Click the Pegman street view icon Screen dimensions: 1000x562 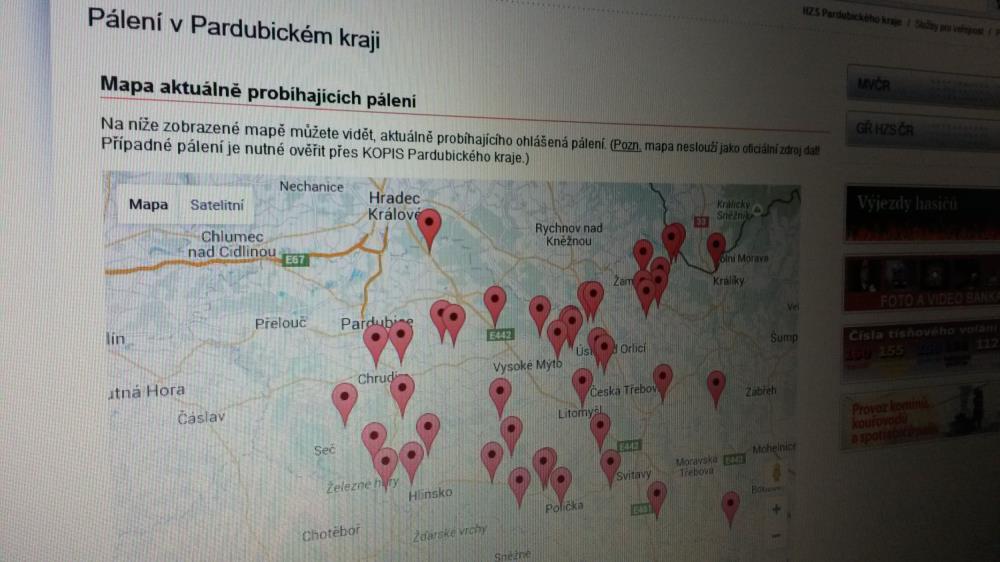(776, 473)
